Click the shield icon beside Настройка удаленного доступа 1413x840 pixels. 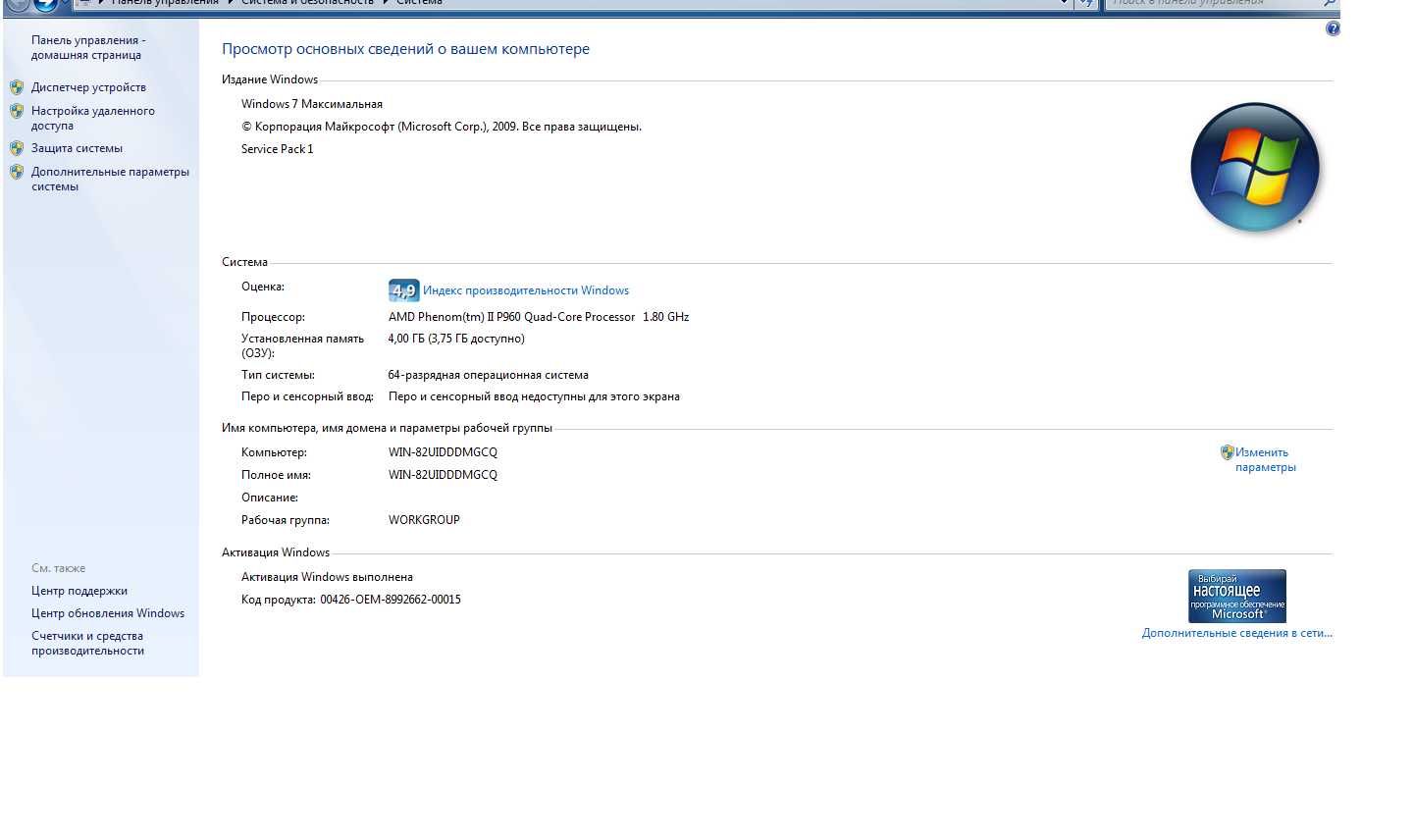point(17,111)
